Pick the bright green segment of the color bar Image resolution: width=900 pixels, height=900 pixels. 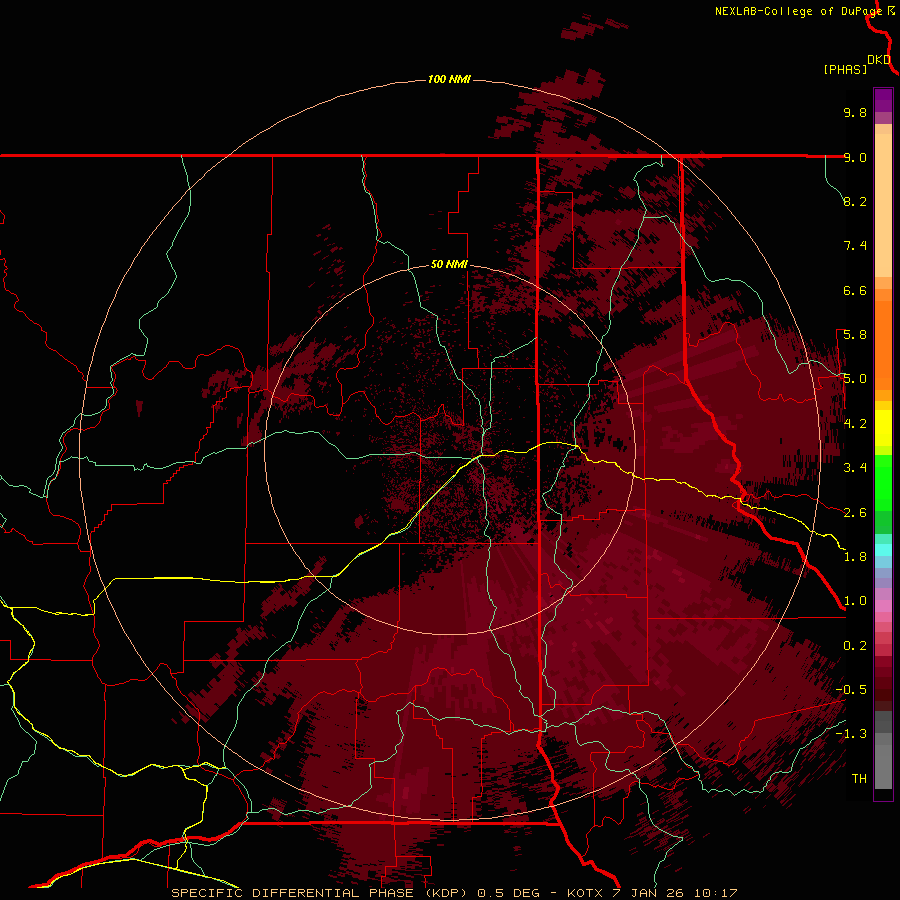click(883, 482)
